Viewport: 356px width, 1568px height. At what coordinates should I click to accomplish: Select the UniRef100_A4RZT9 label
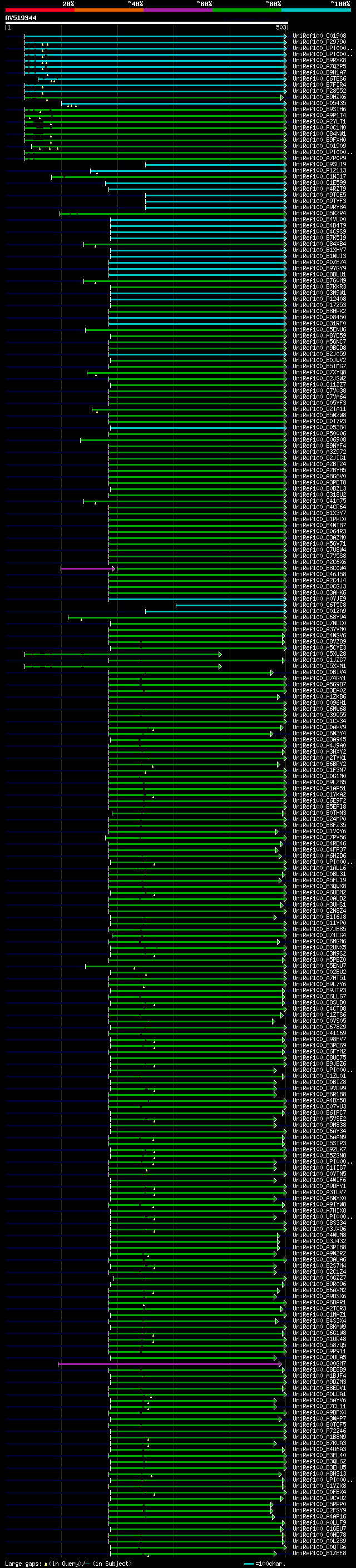coord(319,189)
